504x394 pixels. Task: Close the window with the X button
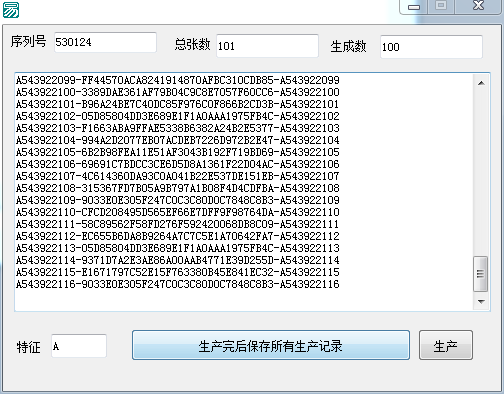pyautogui.click(x=479, y=6)
